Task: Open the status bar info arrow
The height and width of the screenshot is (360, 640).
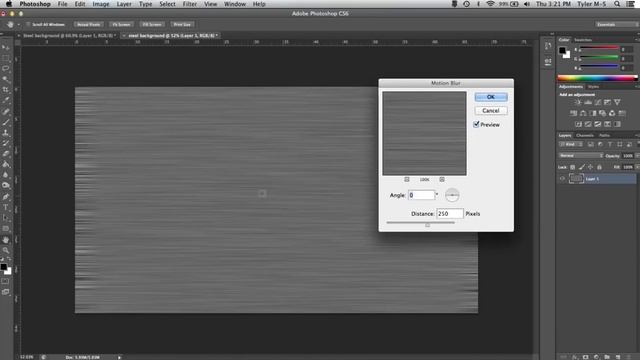Action: pos(120,357)
